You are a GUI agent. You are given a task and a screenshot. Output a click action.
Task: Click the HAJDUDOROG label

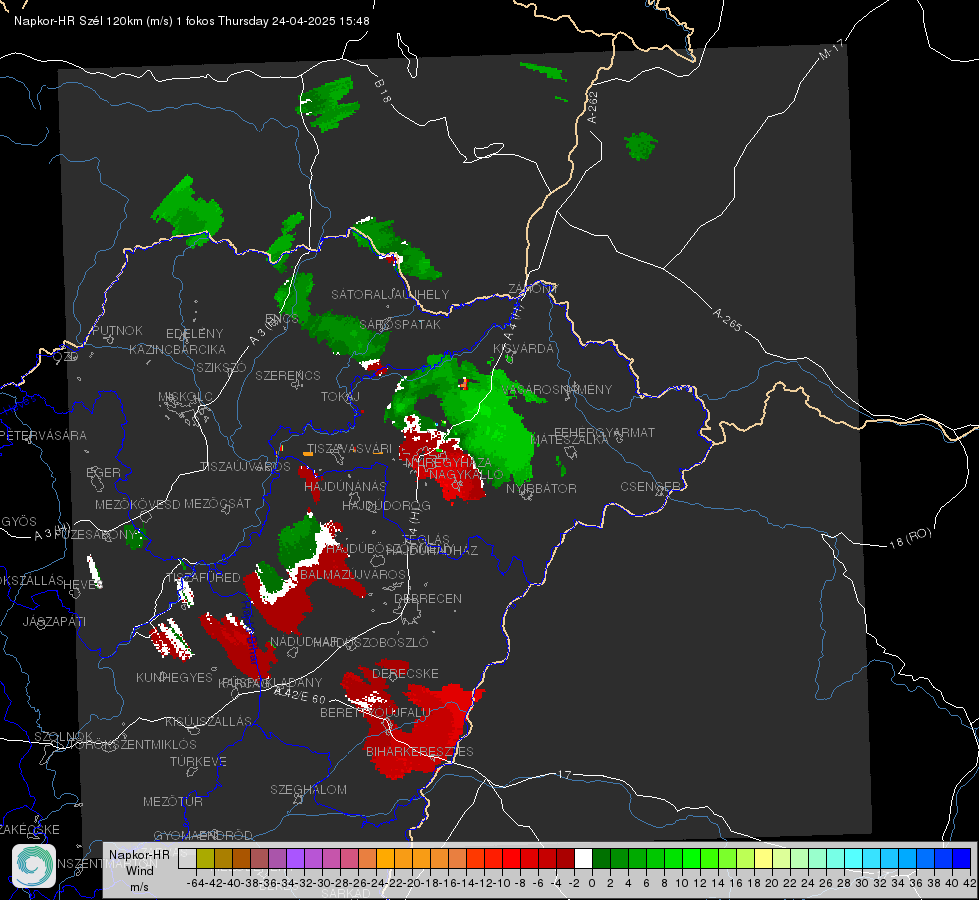click(x=386, y=505)
